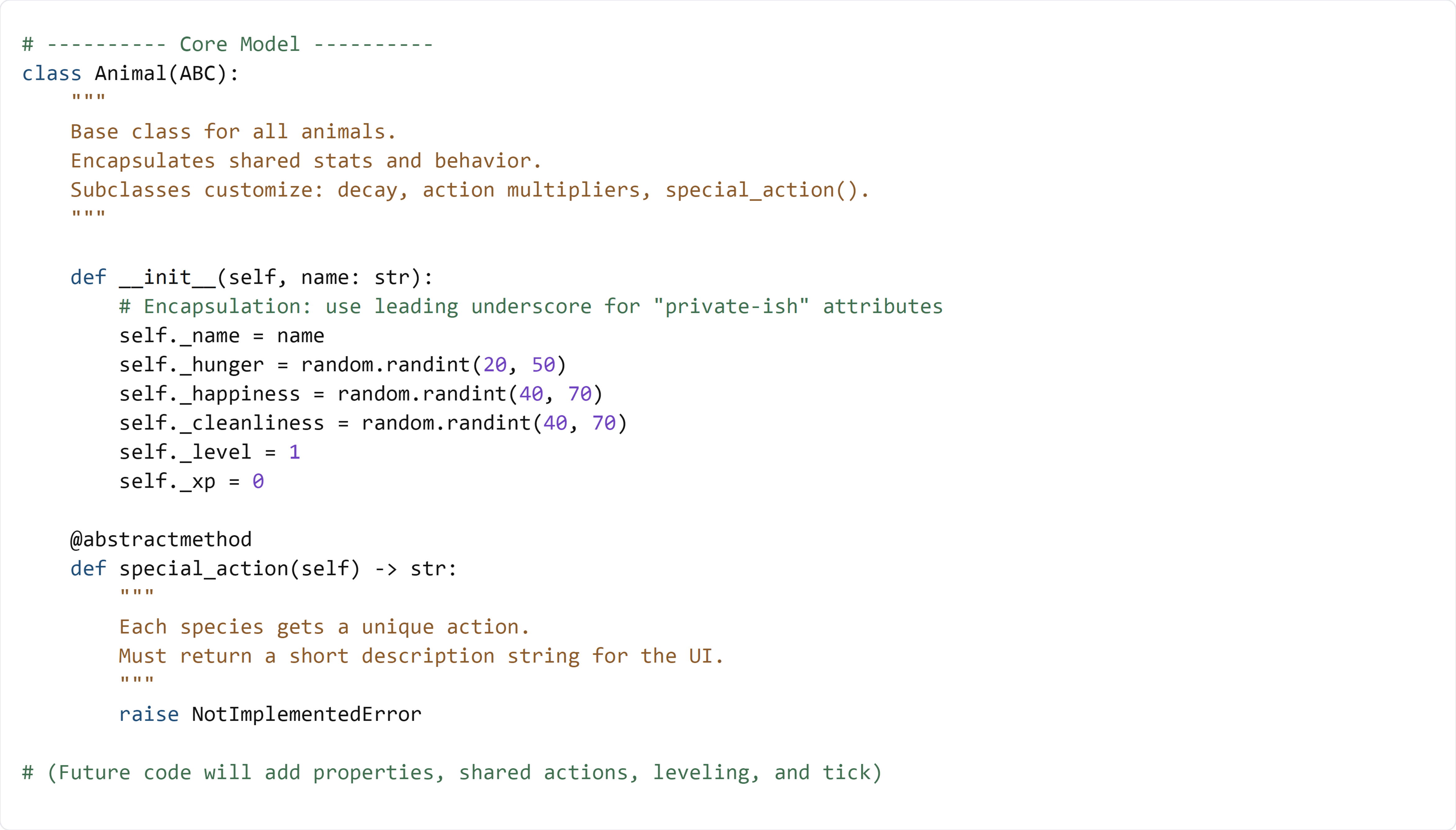The height and width of the screenshot is (830, 1456).
Task: Click the value 0 of self._xp
Action: [258, 482]
